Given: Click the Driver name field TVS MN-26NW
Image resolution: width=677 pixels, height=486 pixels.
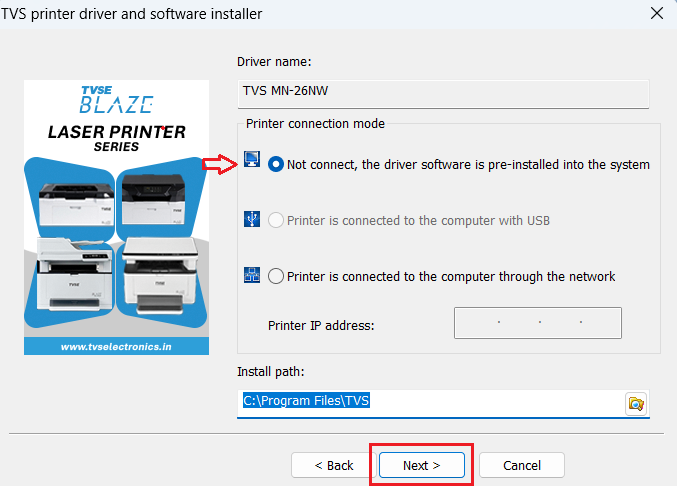Looking at the screenshot, I should click(x=443, y=94).
